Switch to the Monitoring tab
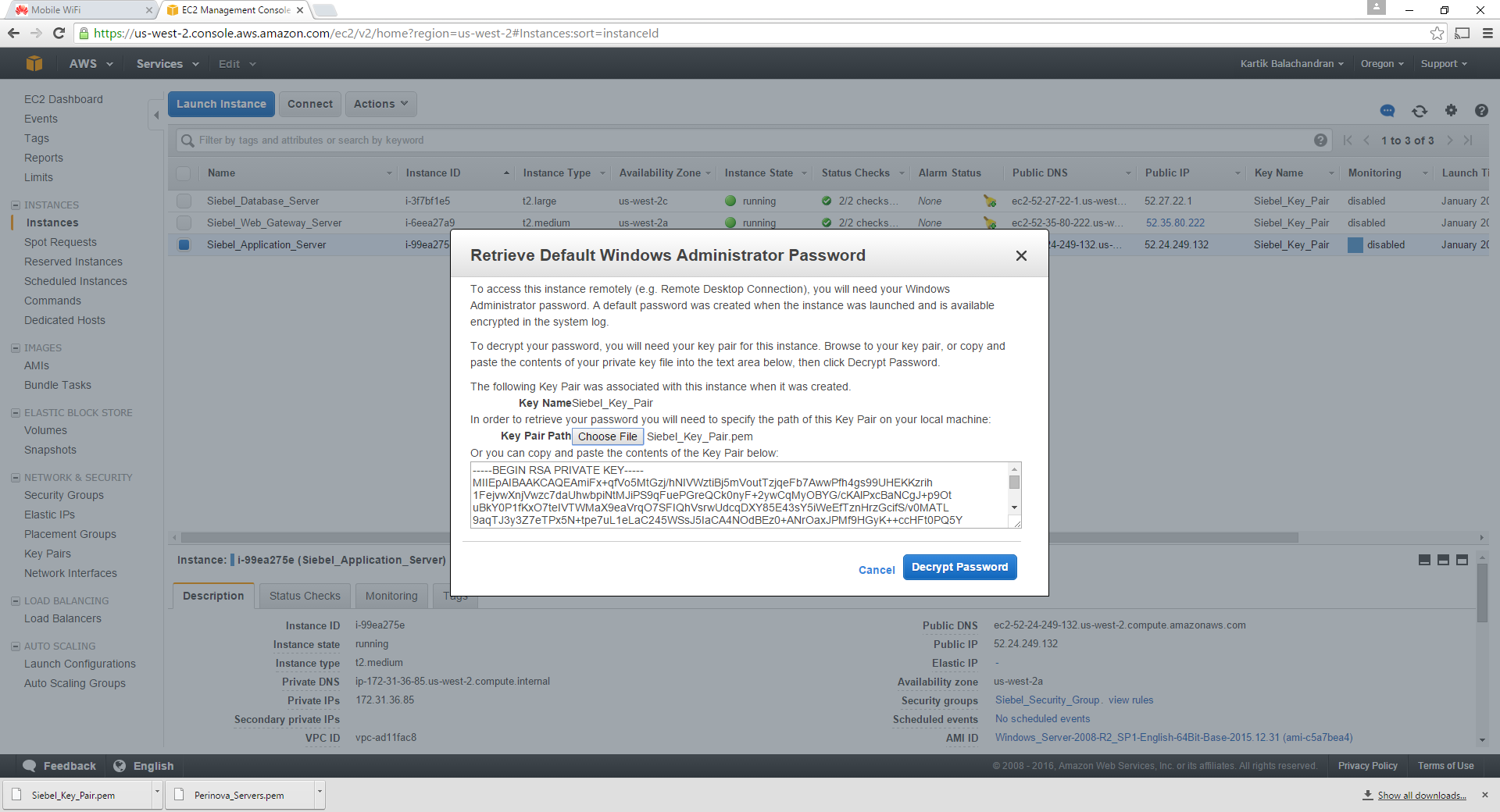 click(391, 596)
